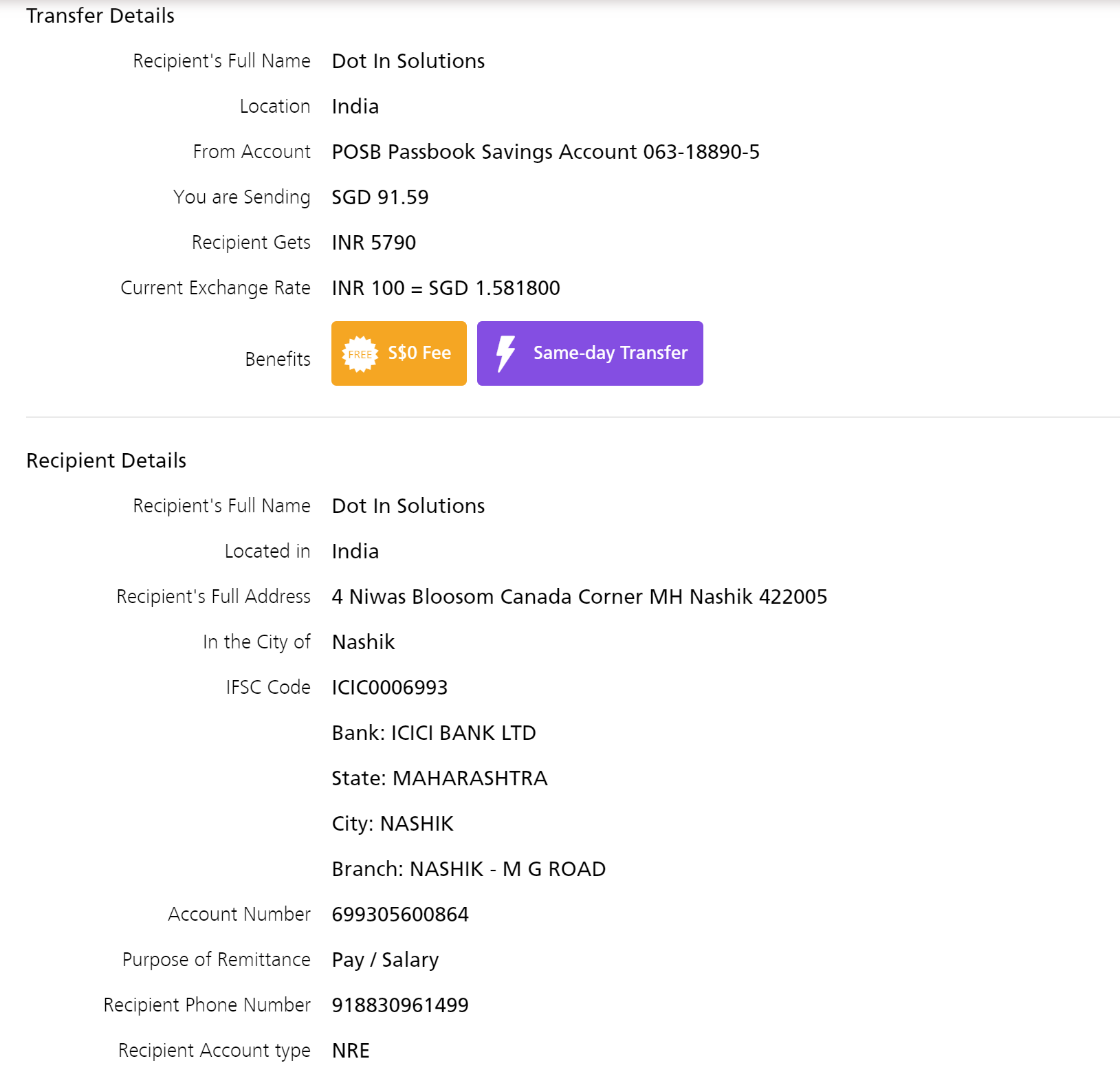Image resolution: width=1120 pixels, height=1083 pixels.
Task: Click the NRE account type value
Action: click(x=351, y=1050)
